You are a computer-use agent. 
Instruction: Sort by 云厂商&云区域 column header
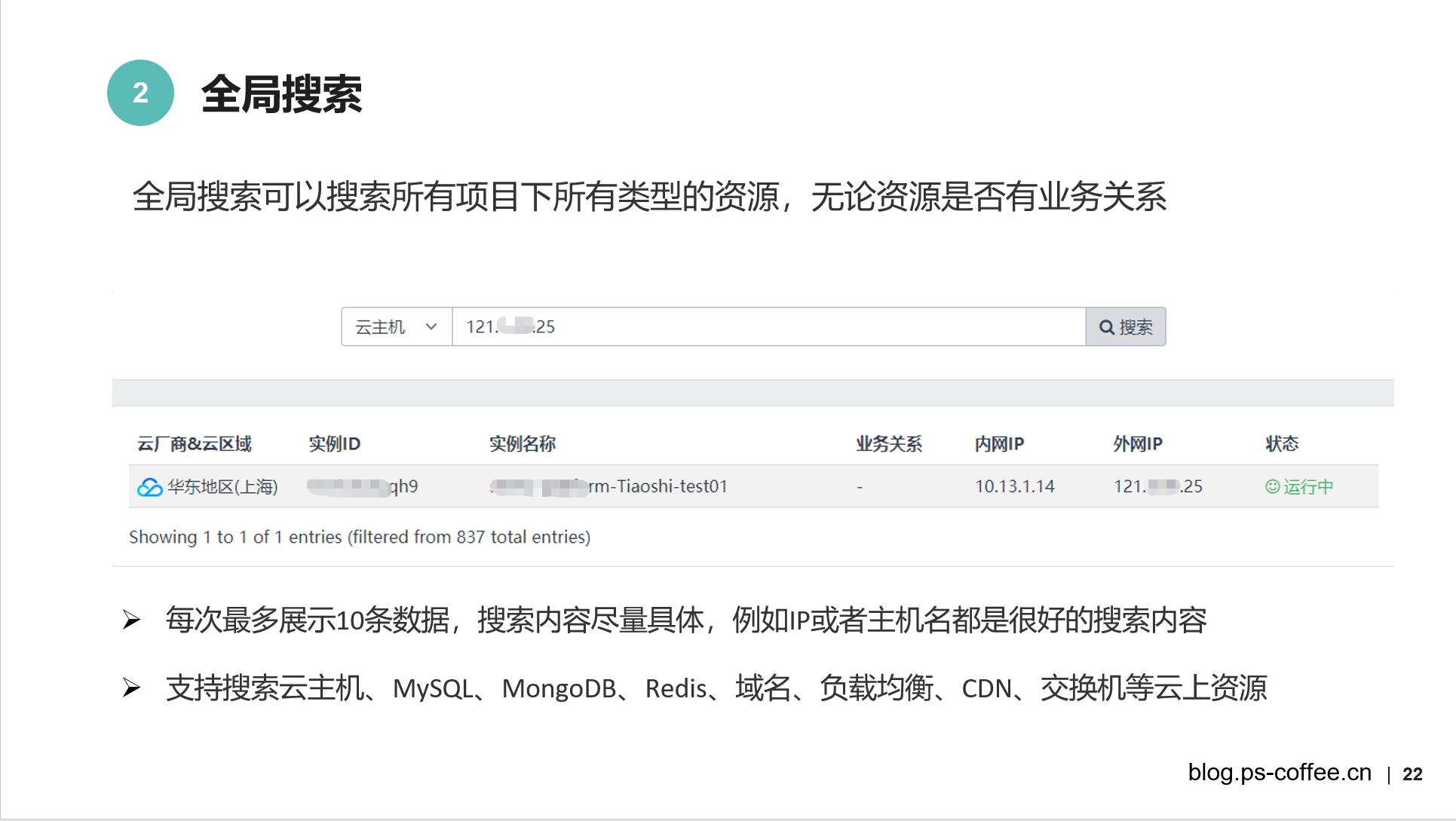coord(195,444)
